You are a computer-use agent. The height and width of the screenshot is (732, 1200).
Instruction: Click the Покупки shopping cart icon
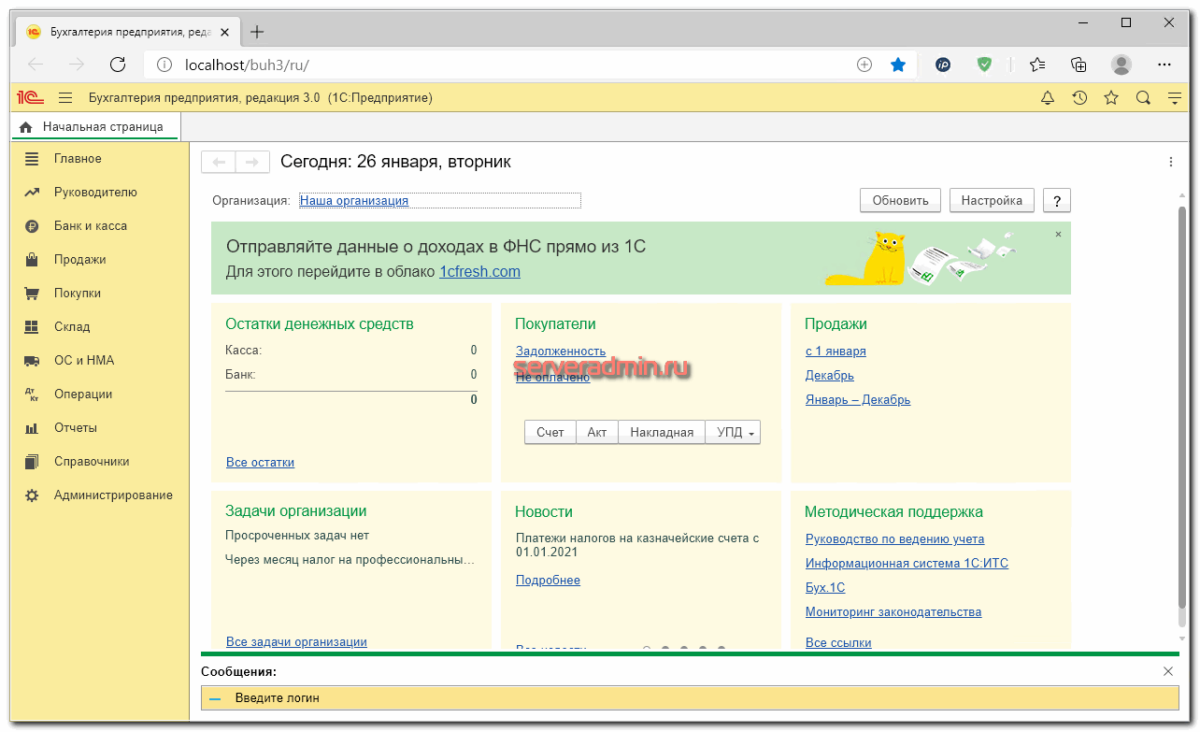pyautogui.click(x=30, y=293)
